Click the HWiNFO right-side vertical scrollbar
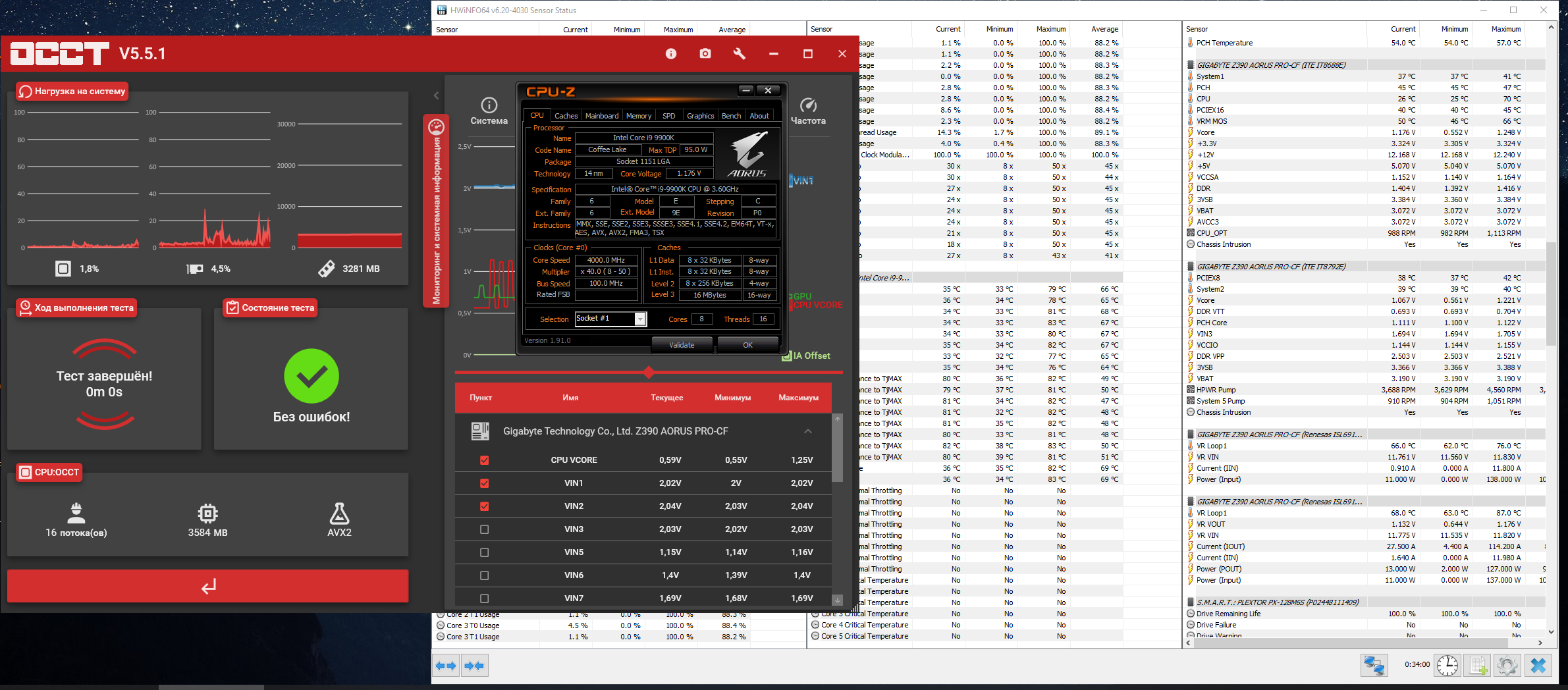This screenshot has width=1568, height=690. [1552, 293]
